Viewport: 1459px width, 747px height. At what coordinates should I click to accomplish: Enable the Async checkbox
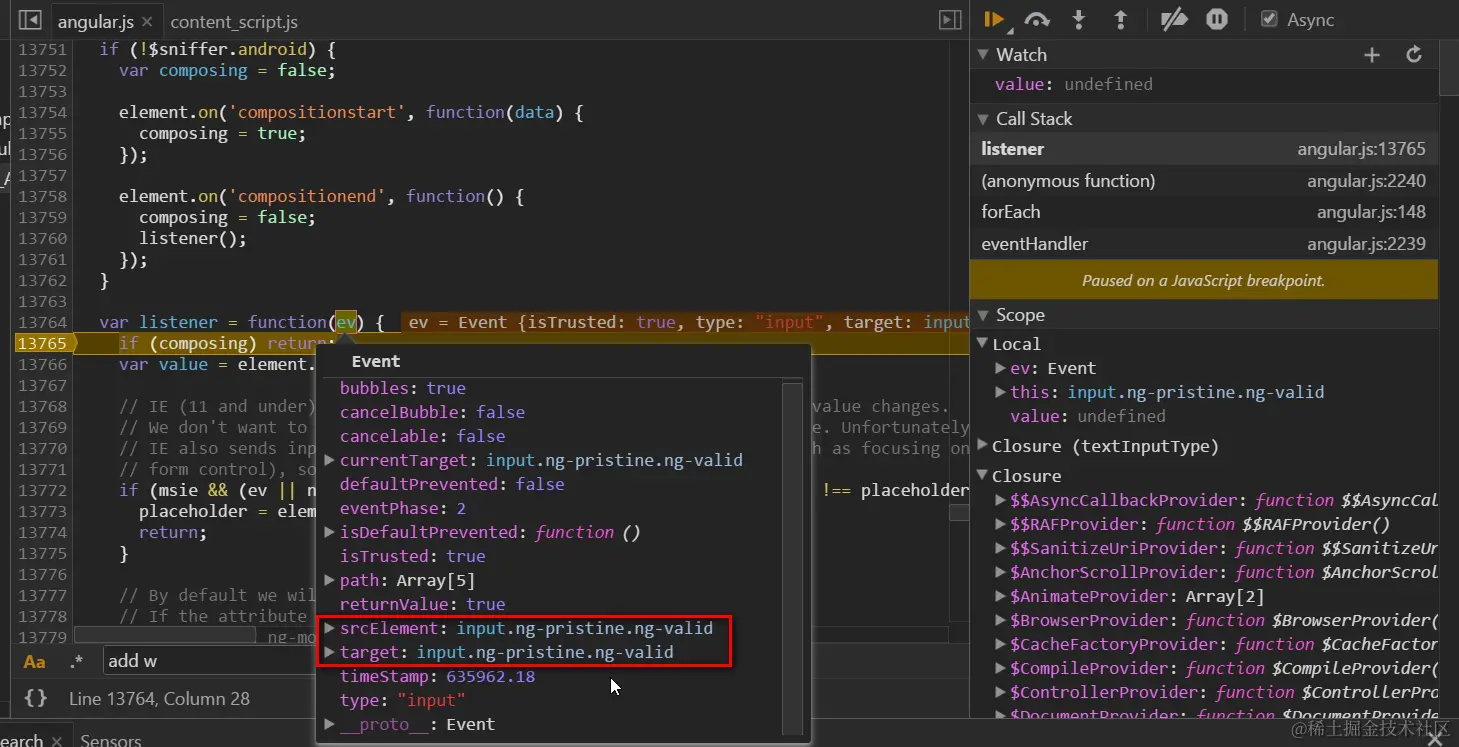pyautogui.click(x=1269, y=19)
